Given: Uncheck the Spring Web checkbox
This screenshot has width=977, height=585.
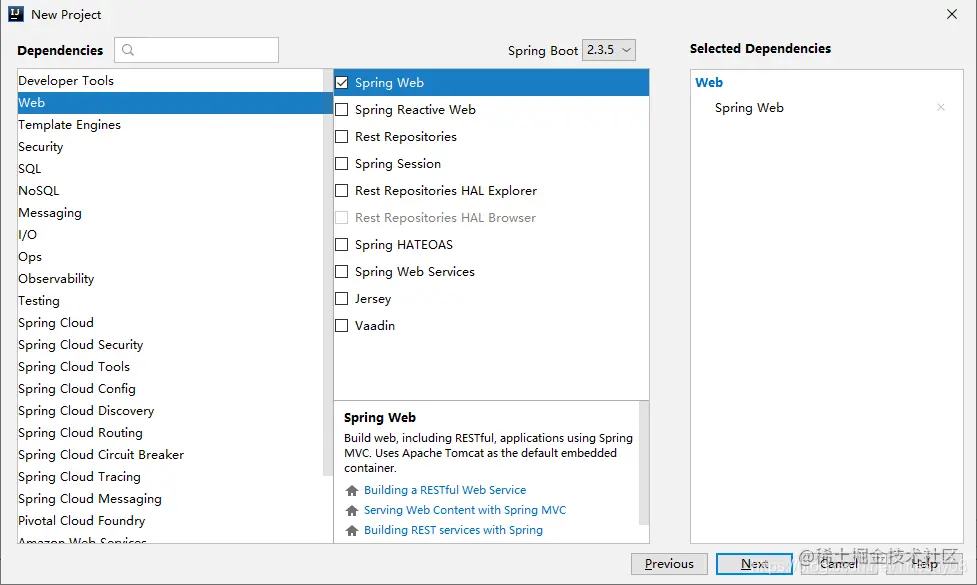Looking at the screenshot, I should tap(342, 83).
